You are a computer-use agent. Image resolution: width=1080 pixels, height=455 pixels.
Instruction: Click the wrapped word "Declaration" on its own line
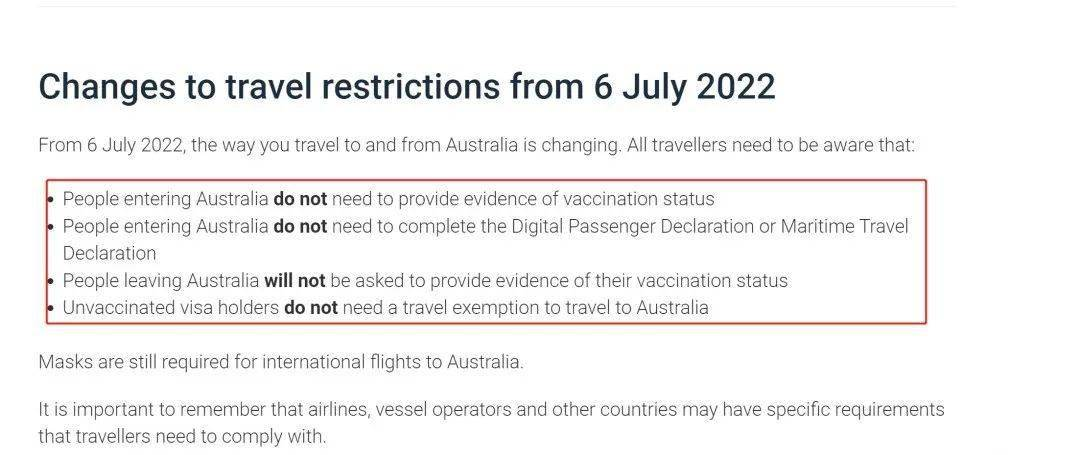pyautogui.click(x=109, y=253)
